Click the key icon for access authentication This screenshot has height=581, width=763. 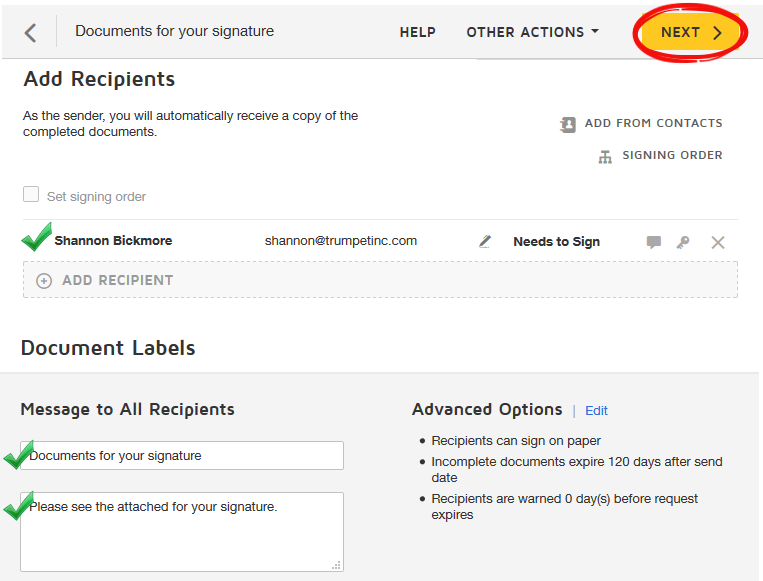click(683, 242)
